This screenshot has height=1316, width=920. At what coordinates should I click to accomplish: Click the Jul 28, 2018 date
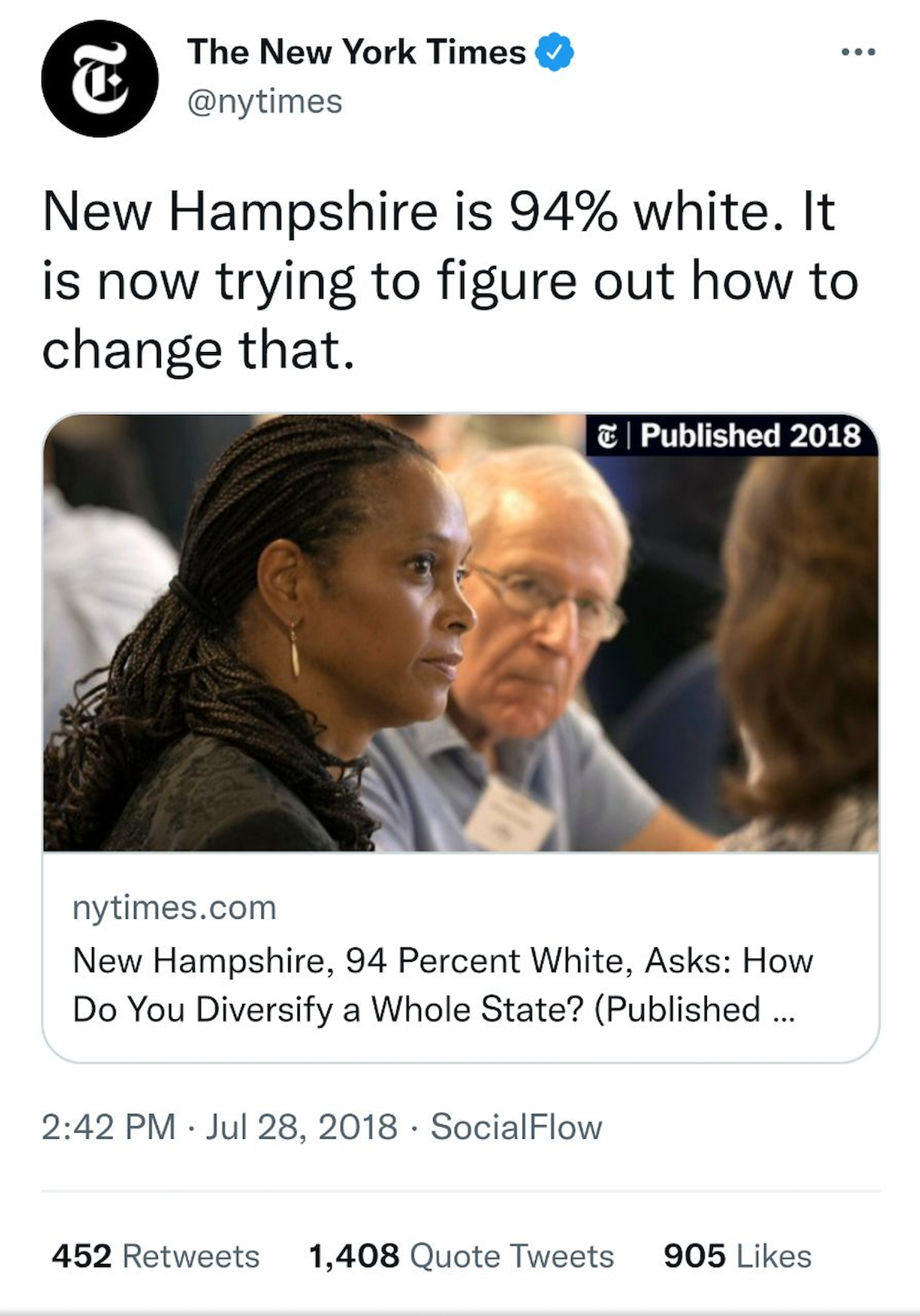tap(301, 1127)
